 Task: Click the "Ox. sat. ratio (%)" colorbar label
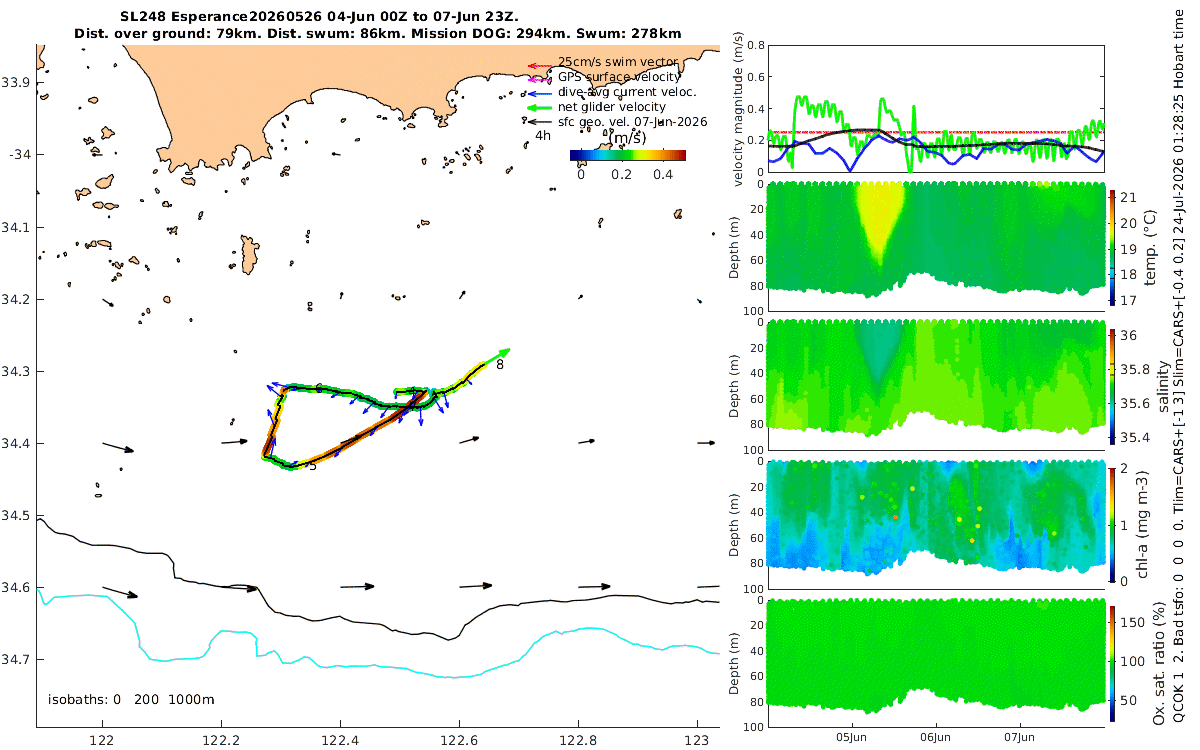[1160, 664]
